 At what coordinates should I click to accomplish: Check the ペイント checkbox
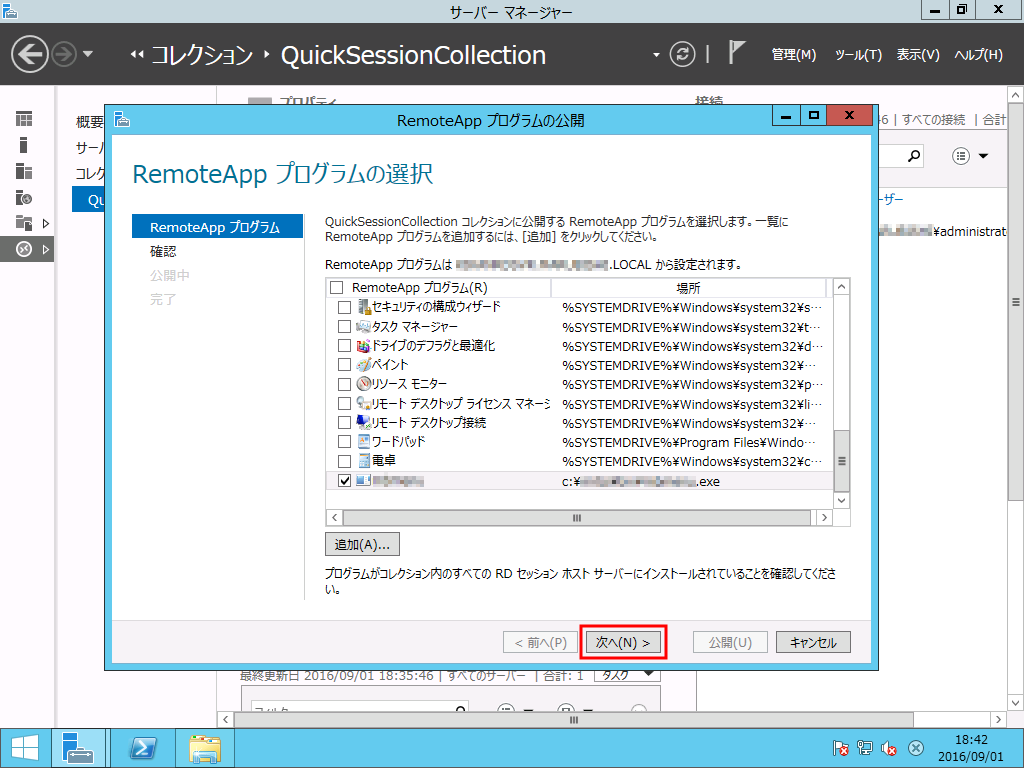tap(344, 364)
